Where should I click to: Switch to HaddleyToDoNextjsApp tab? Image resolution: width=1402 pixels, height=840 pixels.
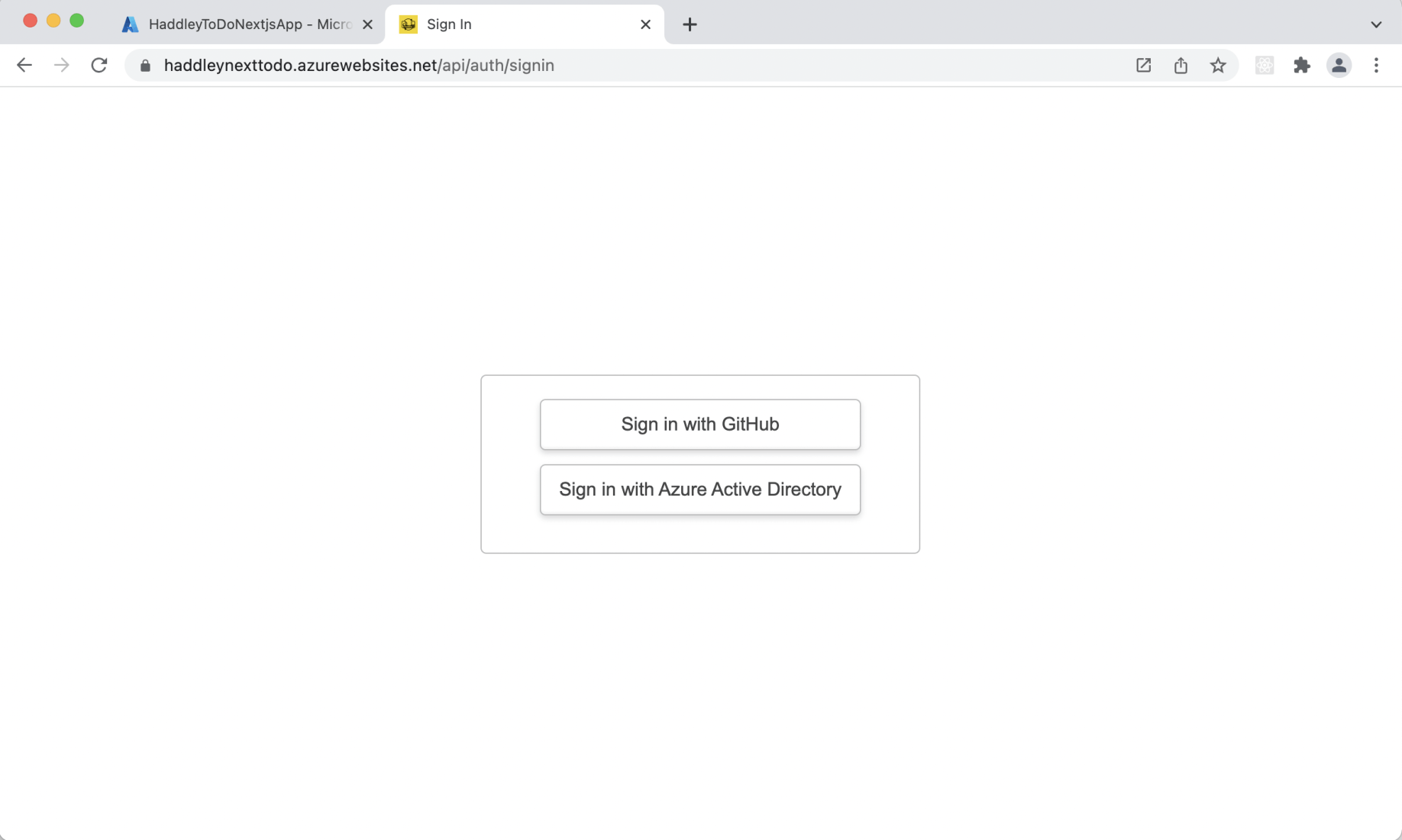[x=248, y=24]
